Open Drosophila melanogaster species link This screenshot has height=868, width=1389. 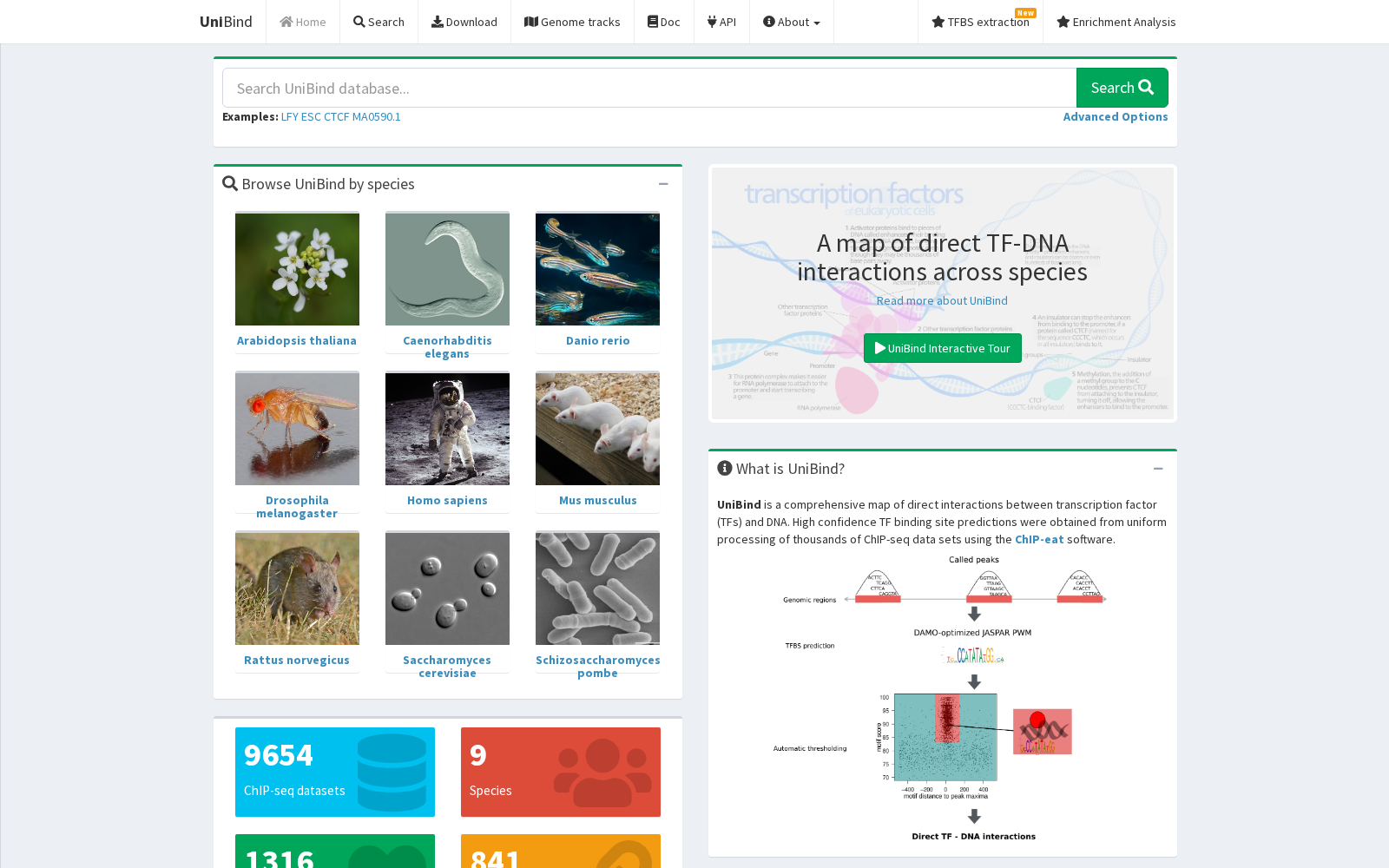click(297, 507)
